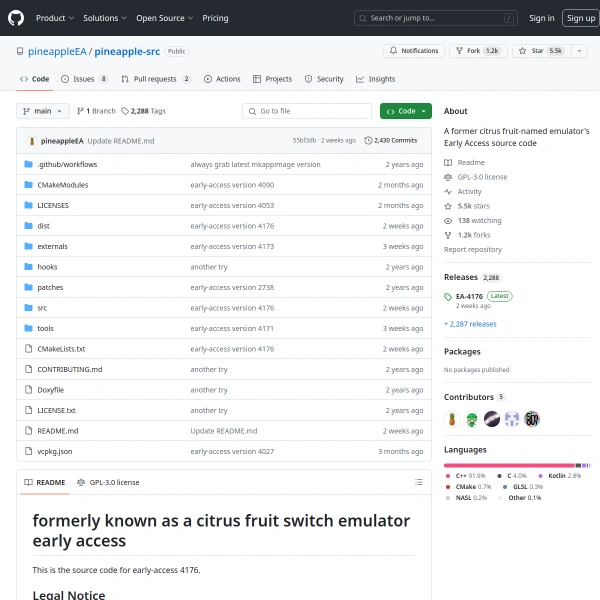Viewport: 600px width, 600px height.
Task: Click the tools folder icon
Action: coord(28,328)
